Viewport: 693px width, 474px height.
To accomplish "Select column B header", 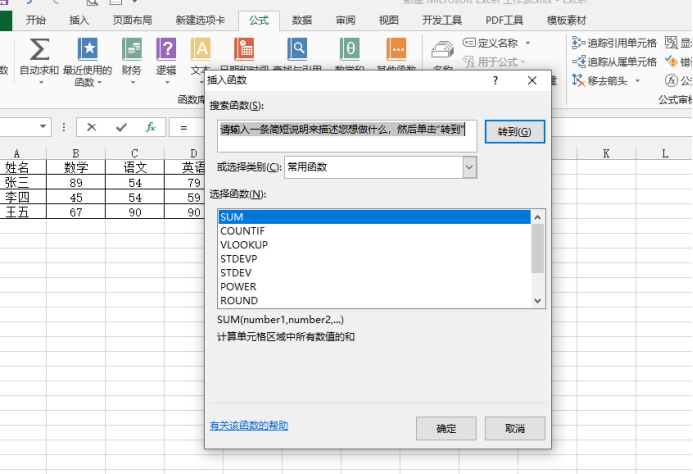I will pos(76,153).
